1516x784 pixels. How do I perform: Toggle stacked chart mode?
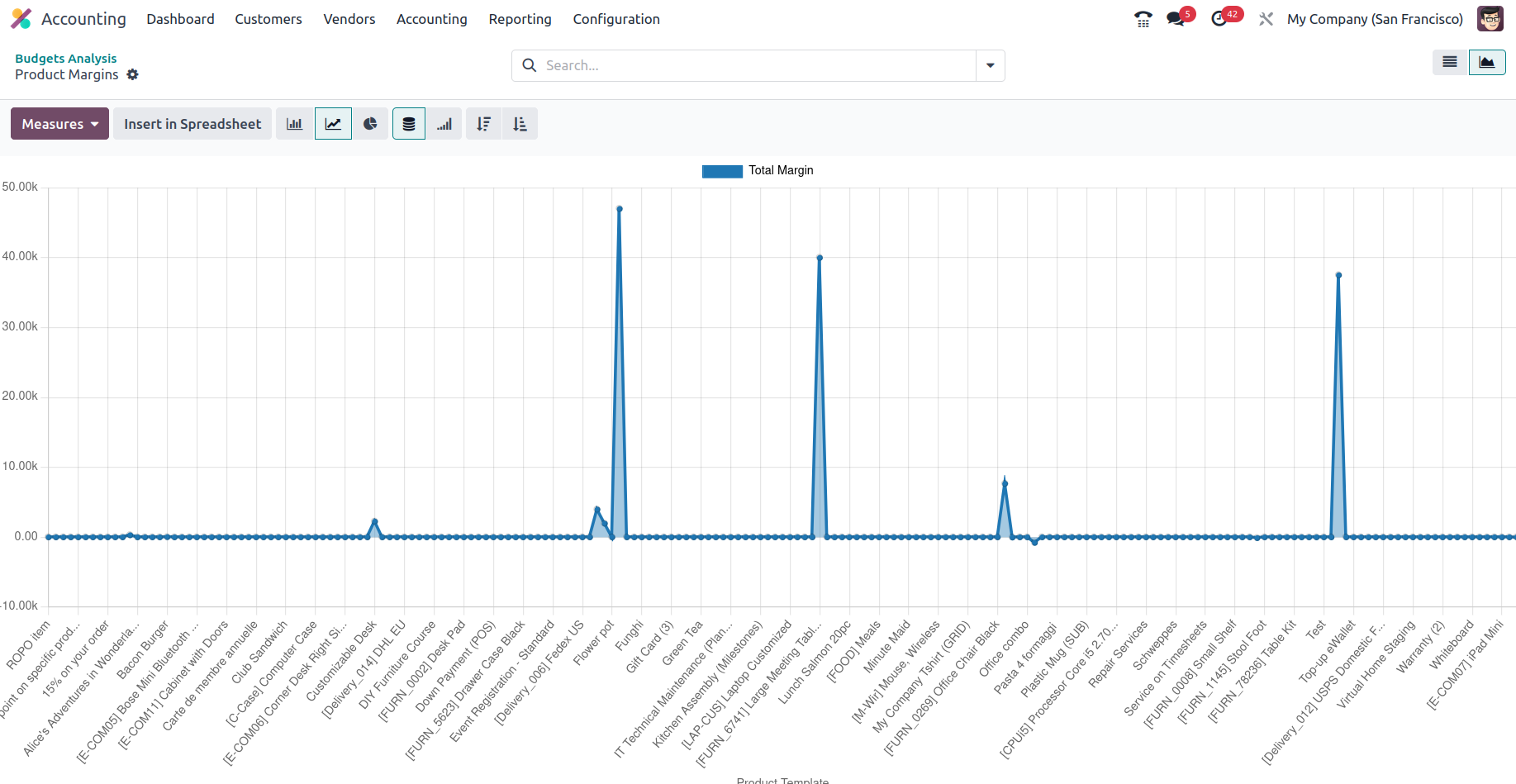pos(409,124)
